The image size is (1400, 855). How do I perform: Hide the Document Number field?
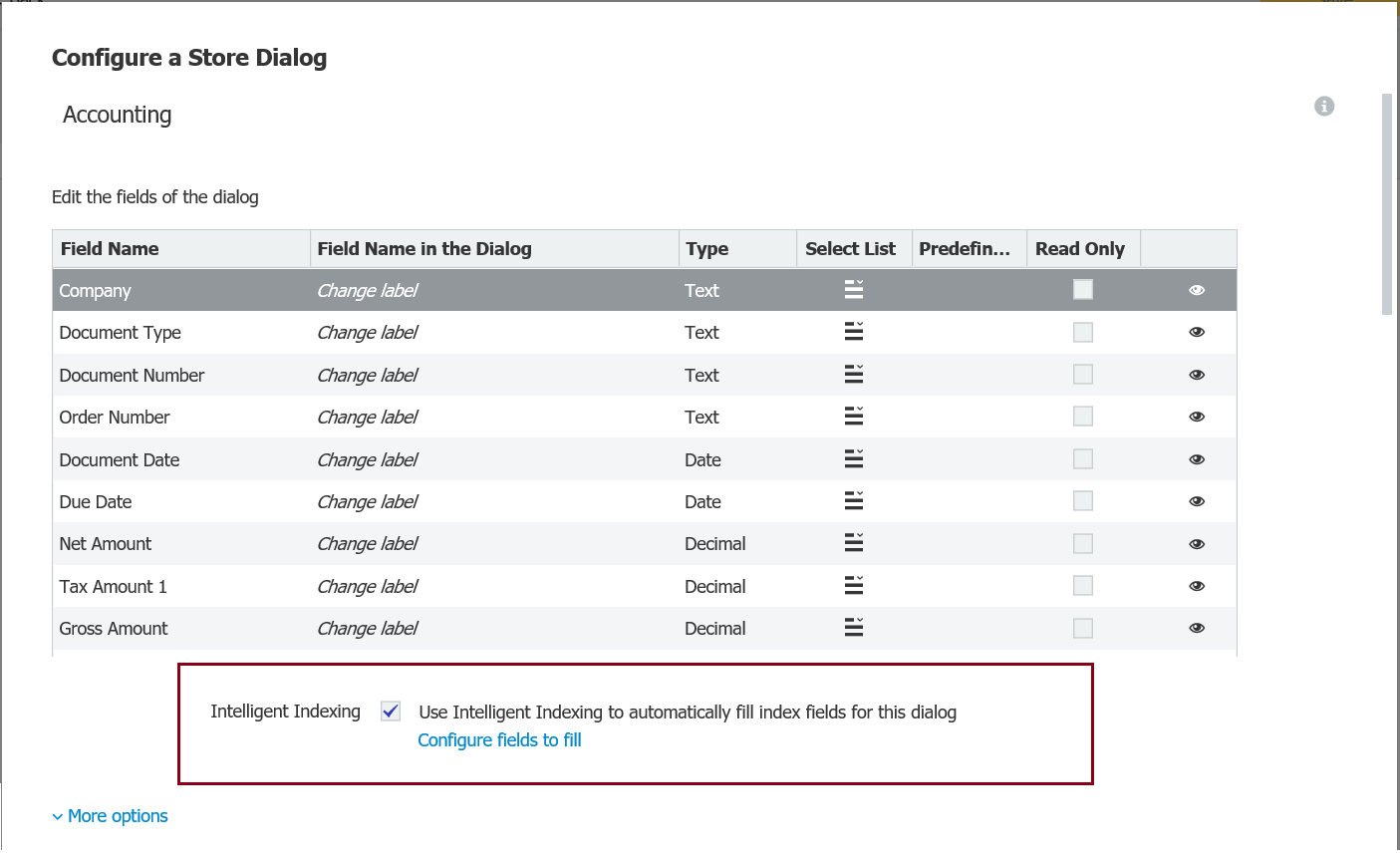1197,374
